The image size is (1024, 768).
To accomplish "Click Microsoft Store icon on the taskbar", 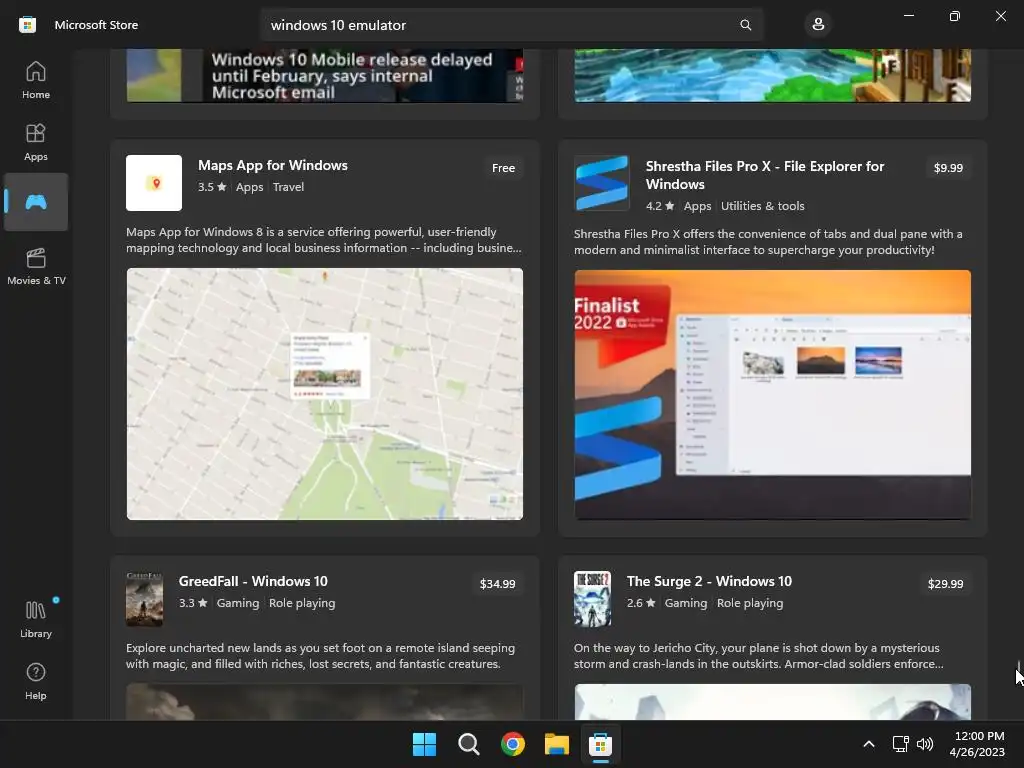I will pos(600,744).
